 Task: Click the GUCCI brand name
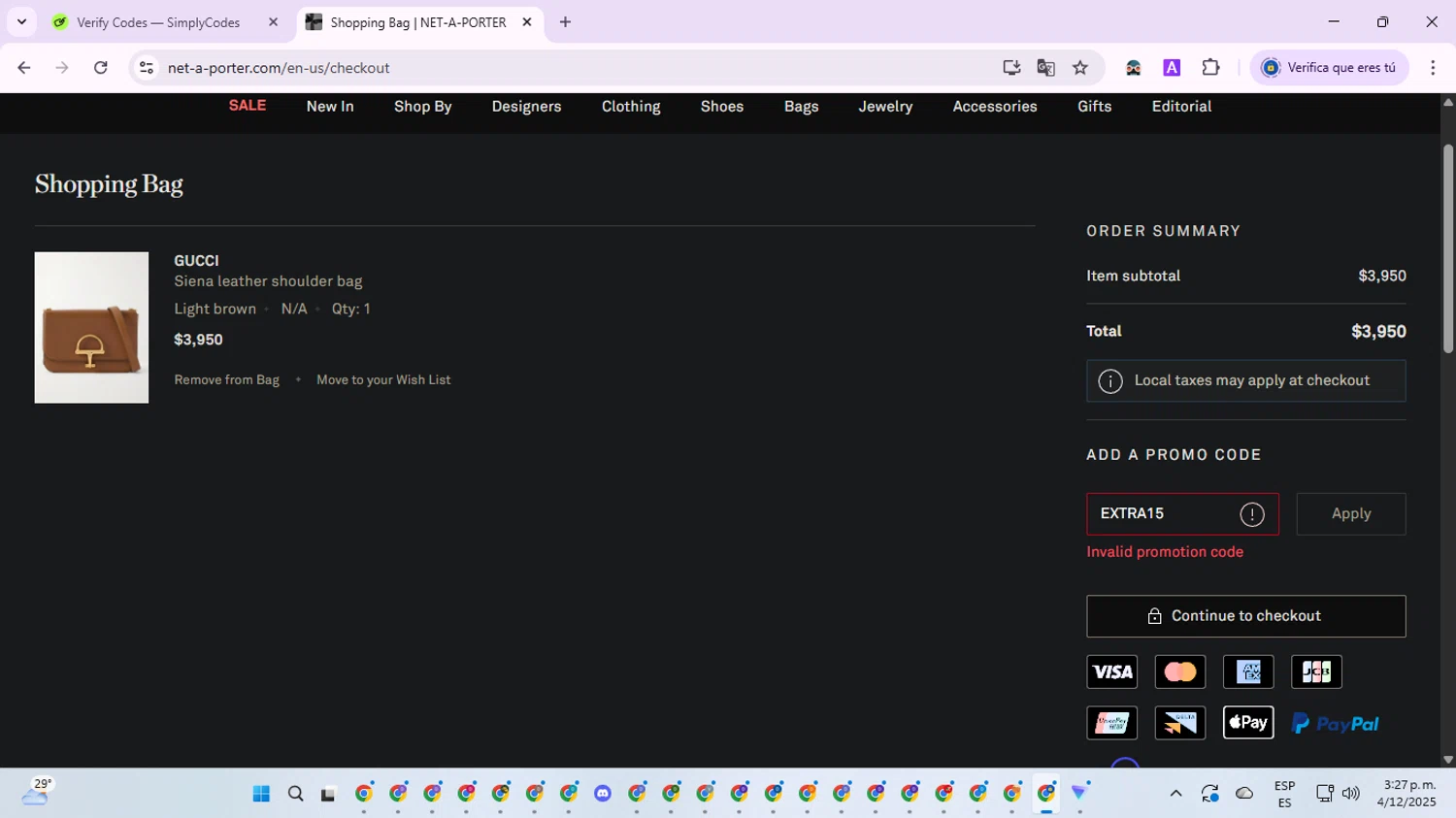point(196,261)
